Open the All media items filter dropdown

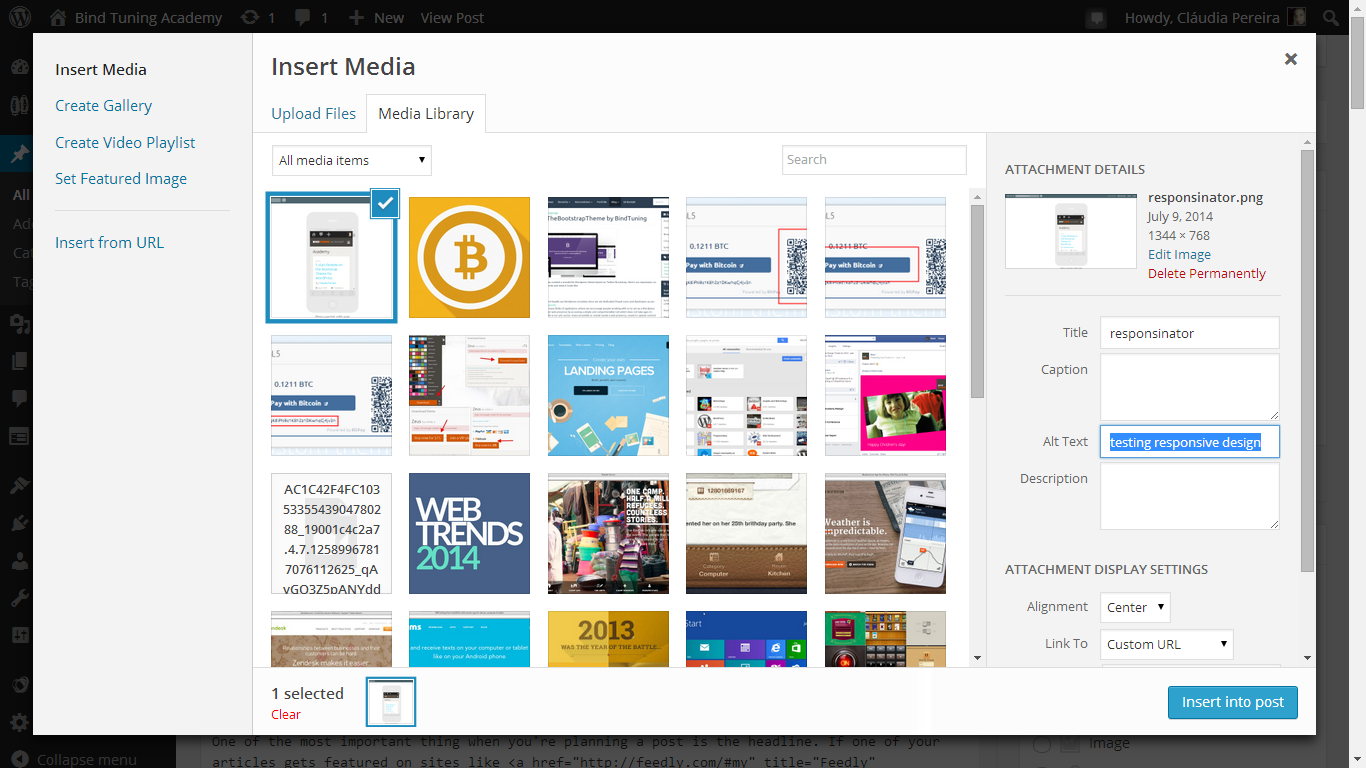pos(352,160)
